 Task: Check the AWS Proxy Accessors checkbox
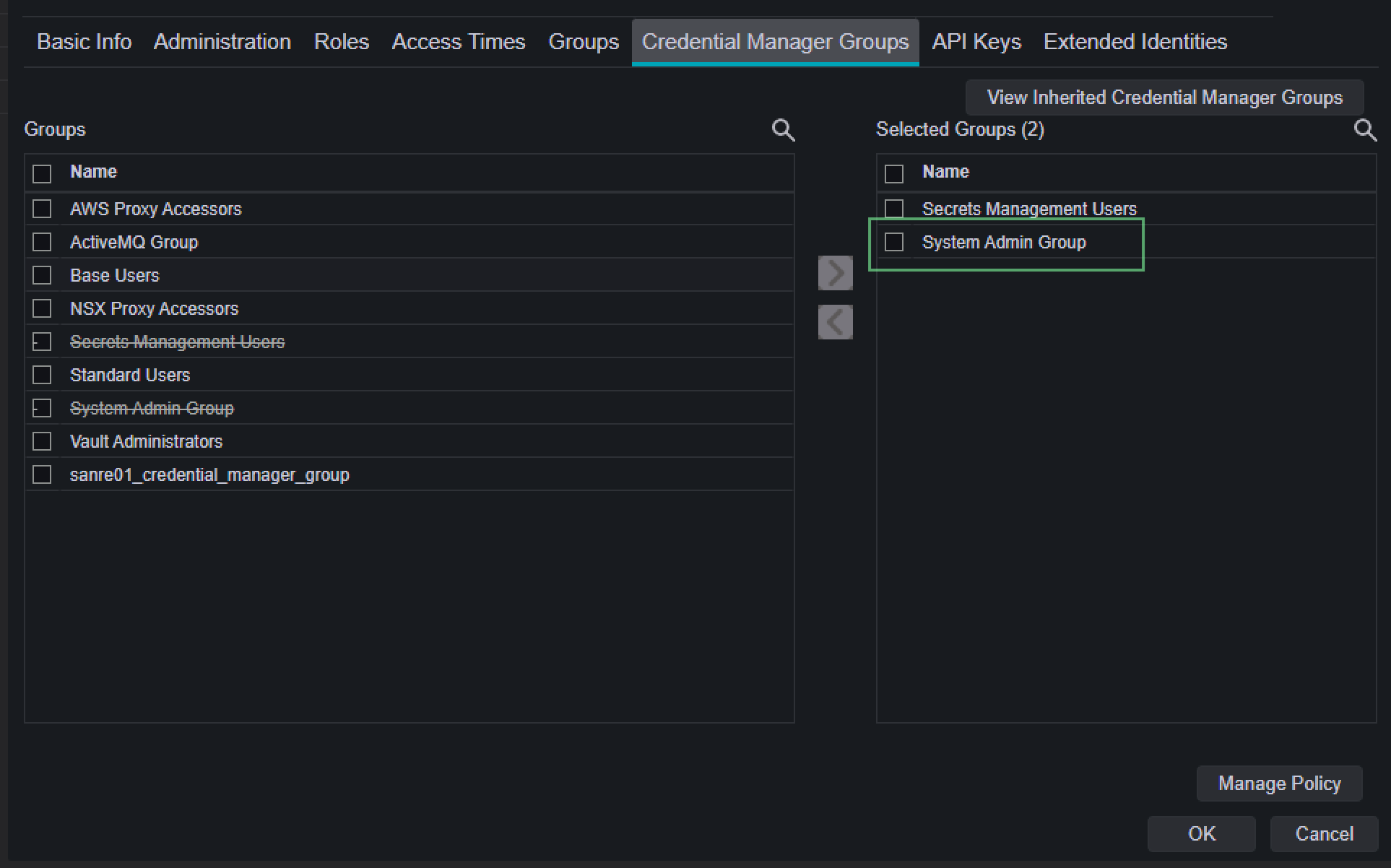(x=43, y=209)
